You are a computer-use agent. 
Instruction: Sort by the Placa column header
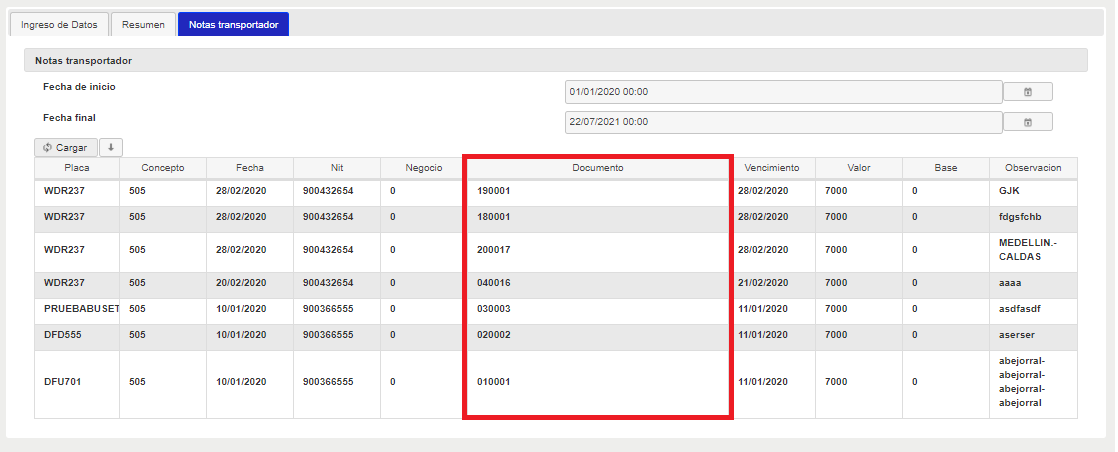pos(77,168)
